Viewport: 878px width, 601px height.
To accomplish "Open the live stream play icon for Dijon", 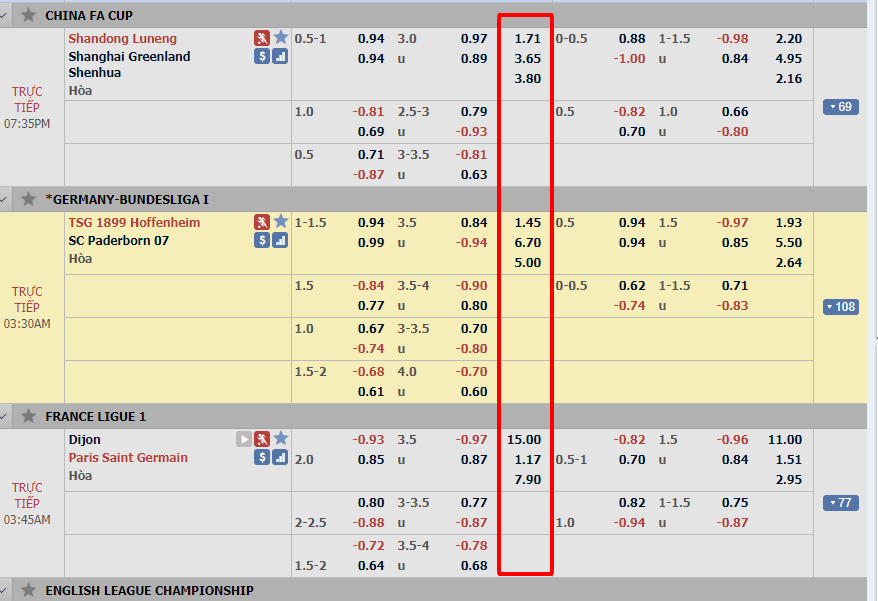I will (x=244, y=439).
